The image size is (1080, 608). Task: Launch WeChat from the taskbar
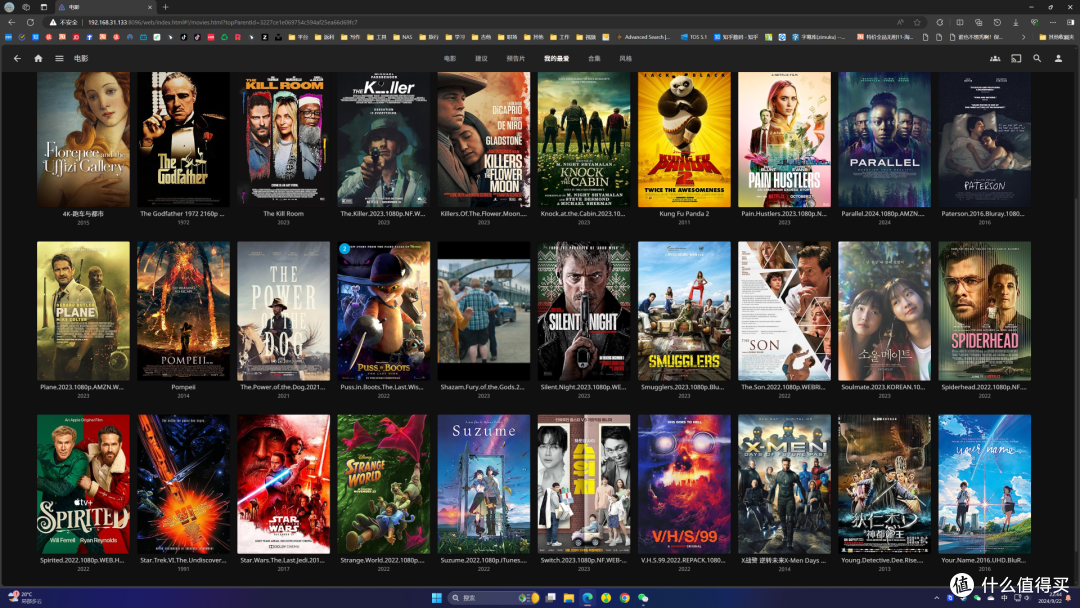(643, 598)
